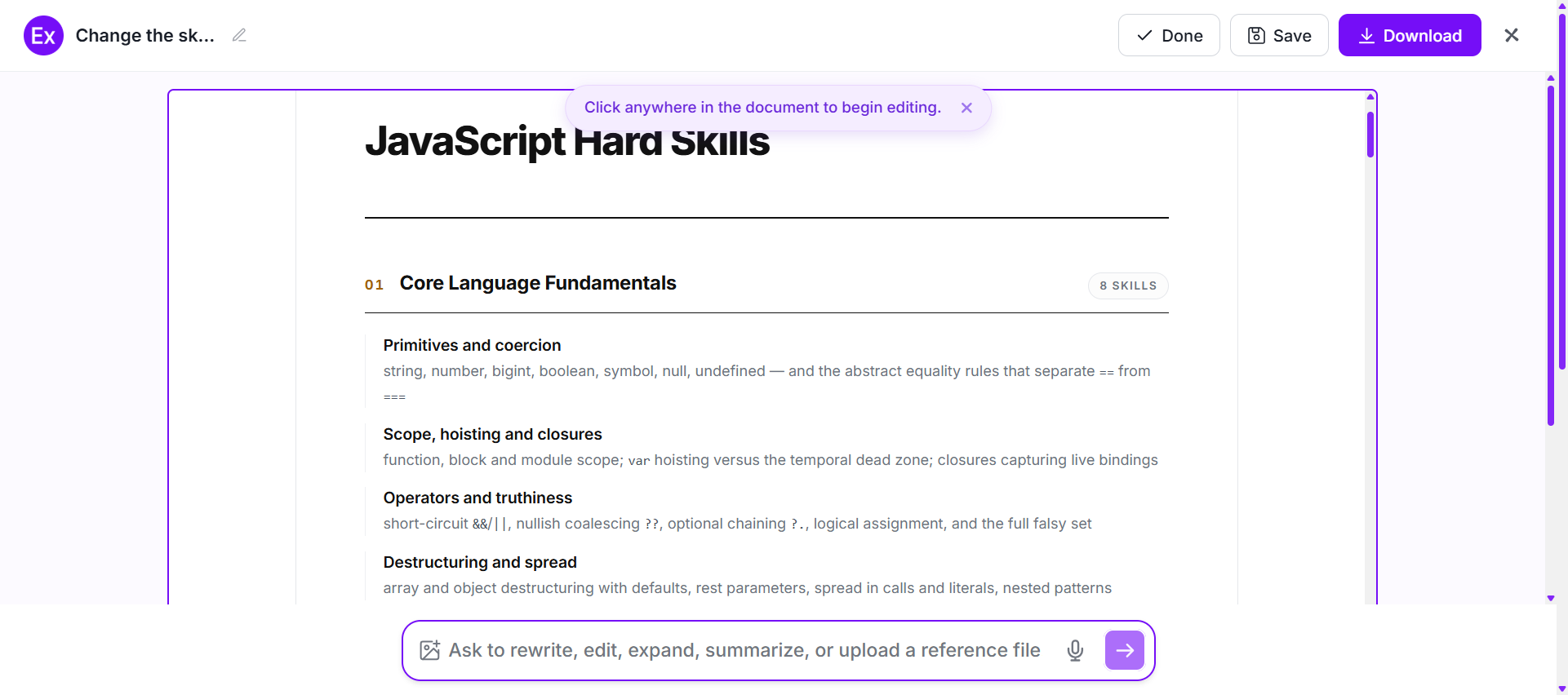Click the Save button
1568x695 pixels.
(x=1279, y=35)
